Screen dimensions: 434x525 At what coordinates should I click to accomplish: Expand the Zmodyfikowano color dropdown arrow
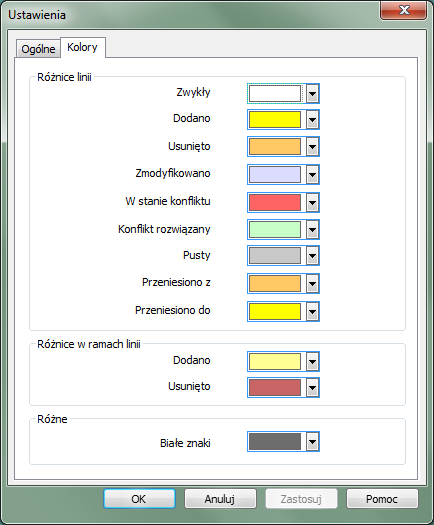312,174
